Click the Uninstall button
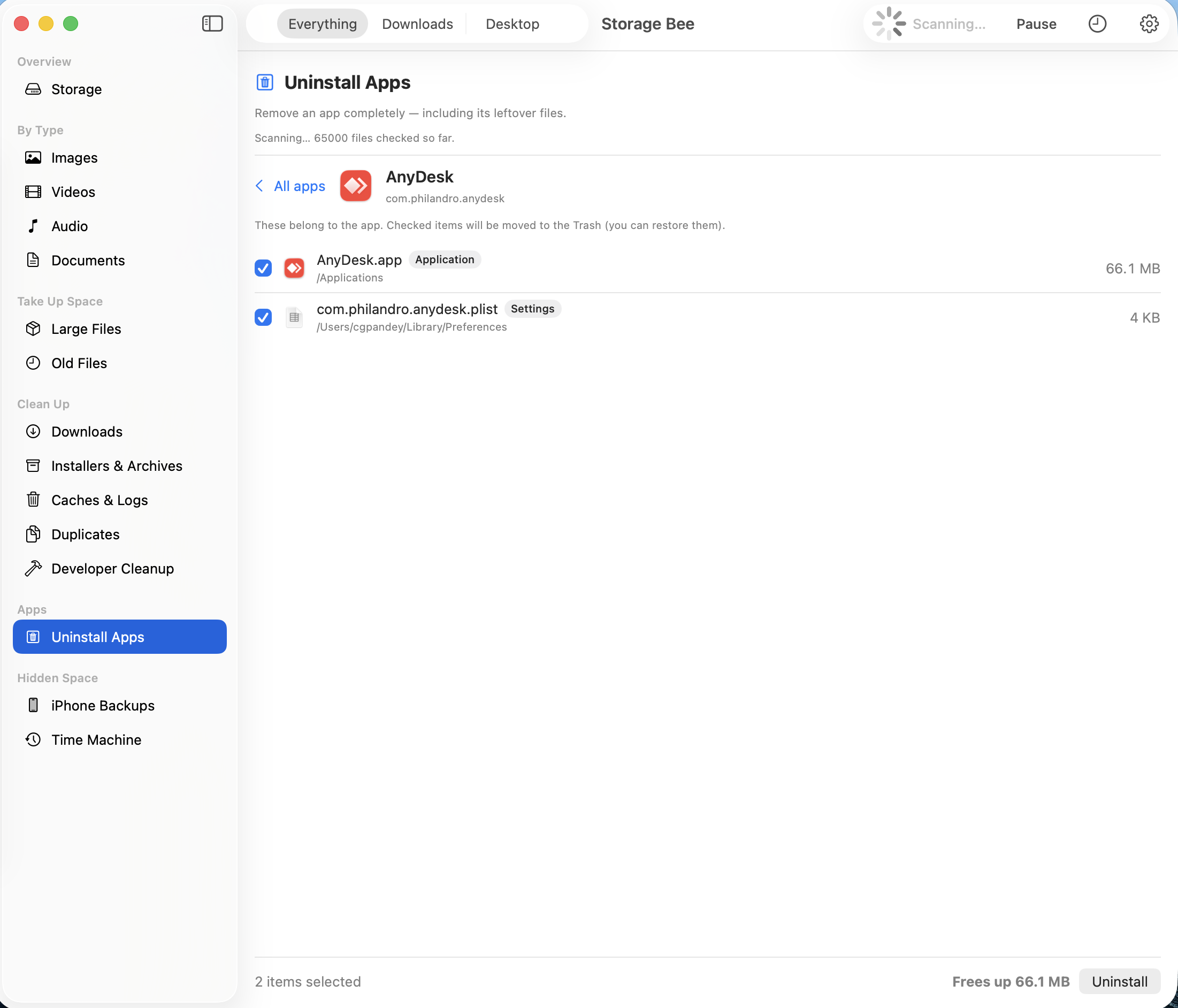The height and width of the screenshot is (1008, 1178). pyautogui.click(x=1120, y=981)
